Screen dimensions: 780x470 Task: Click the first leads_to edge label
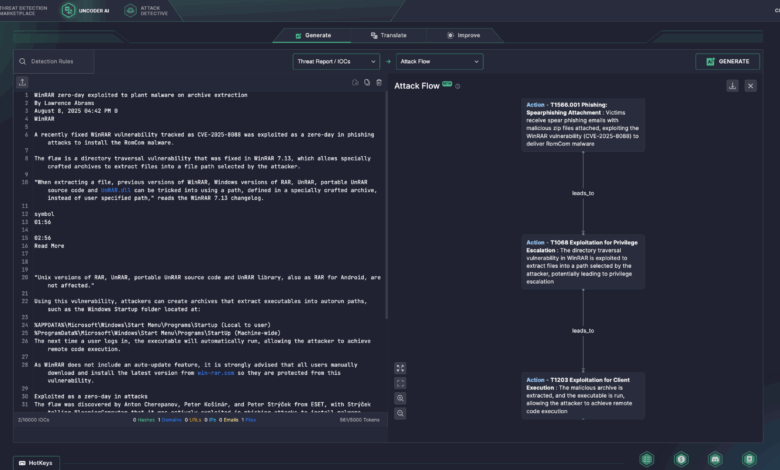click(583, 193)
